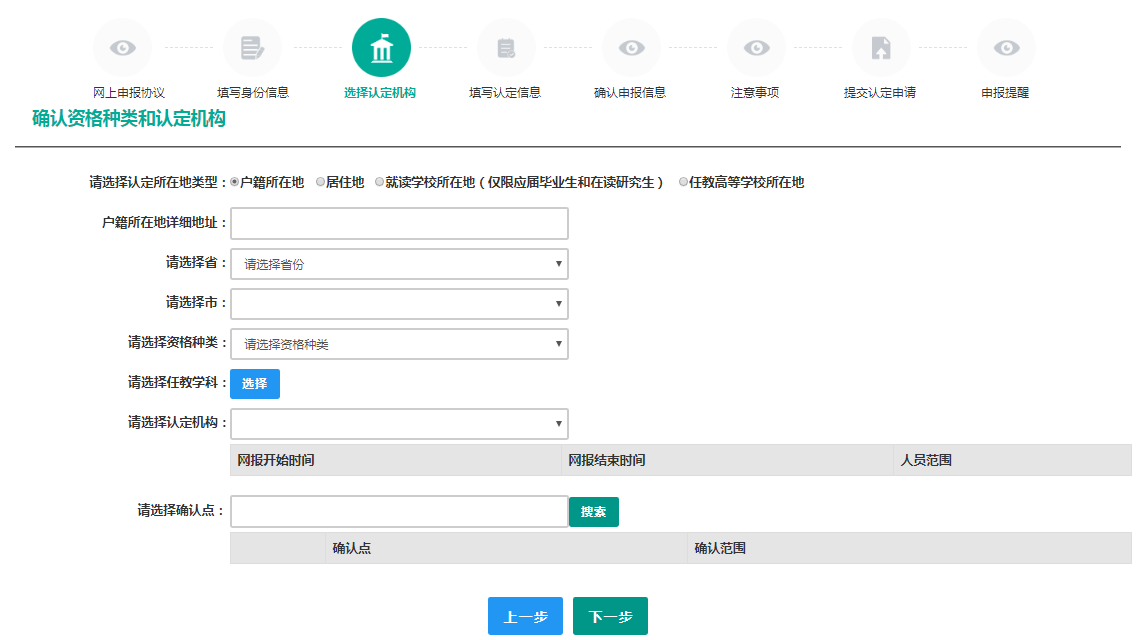Click the blue 选择 button for 任教学科
The image size is (1145, 640).
click(x=255, y=384)
